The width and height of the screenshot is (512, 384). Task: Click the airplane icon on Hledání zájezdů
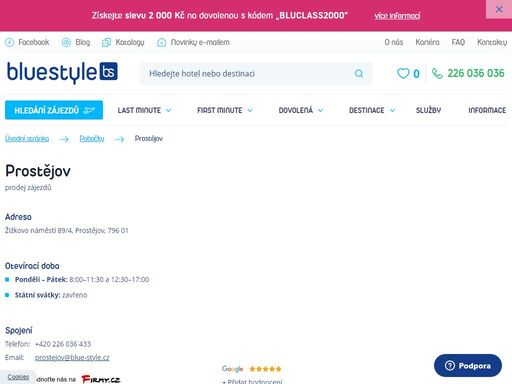point(89,110)
